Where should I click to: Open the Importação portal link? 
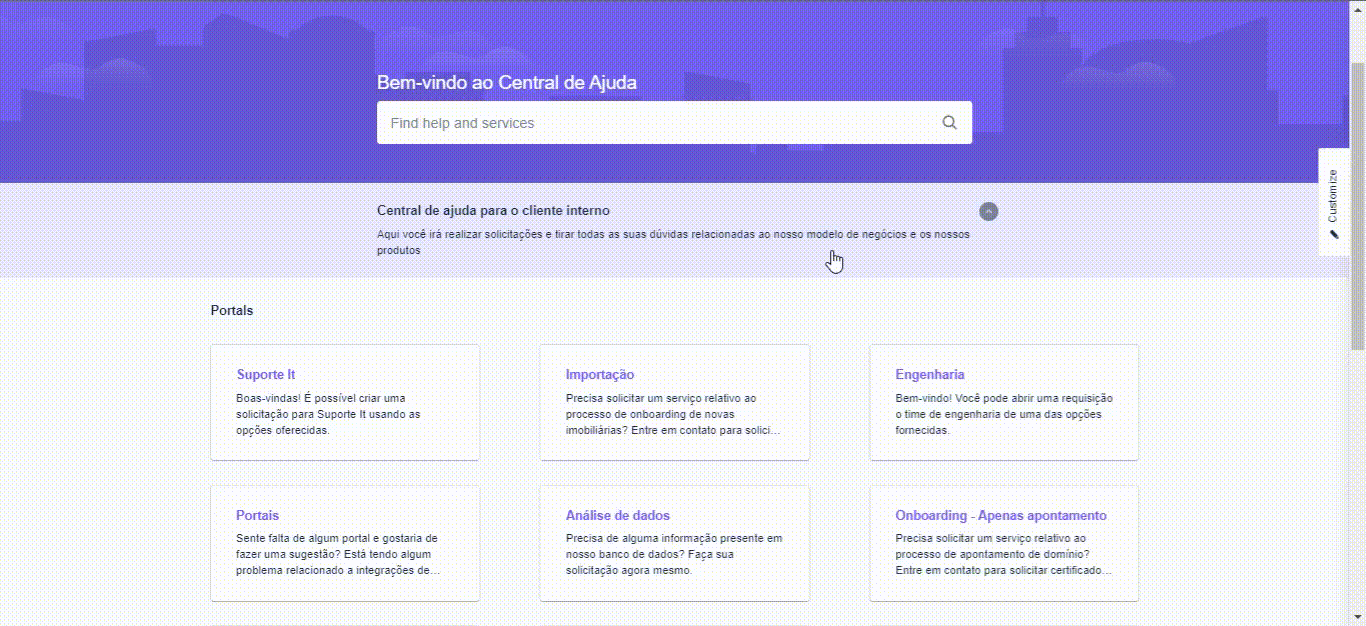point(600,375)
